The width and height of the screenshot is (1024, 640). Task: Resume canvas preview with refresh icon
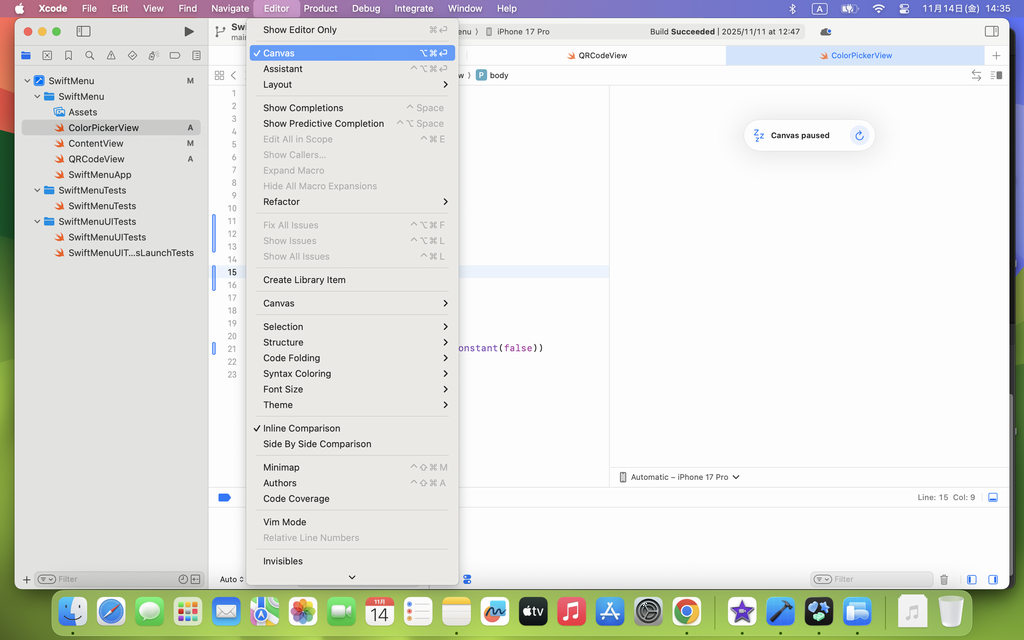[x=859, y=136]
